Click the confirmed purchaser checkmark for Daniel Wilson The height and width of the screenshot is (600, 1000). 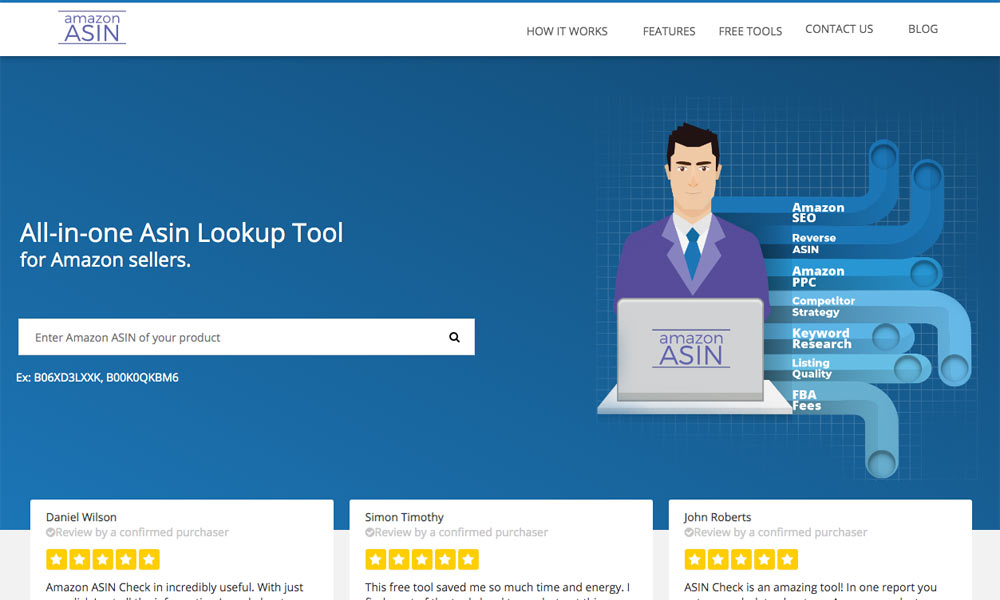coord(51,533)
